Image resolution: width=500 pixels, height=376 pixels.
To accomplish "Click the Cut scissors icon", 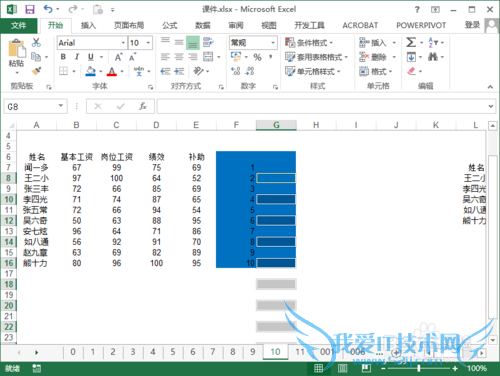I will click(x=36, y=42).
